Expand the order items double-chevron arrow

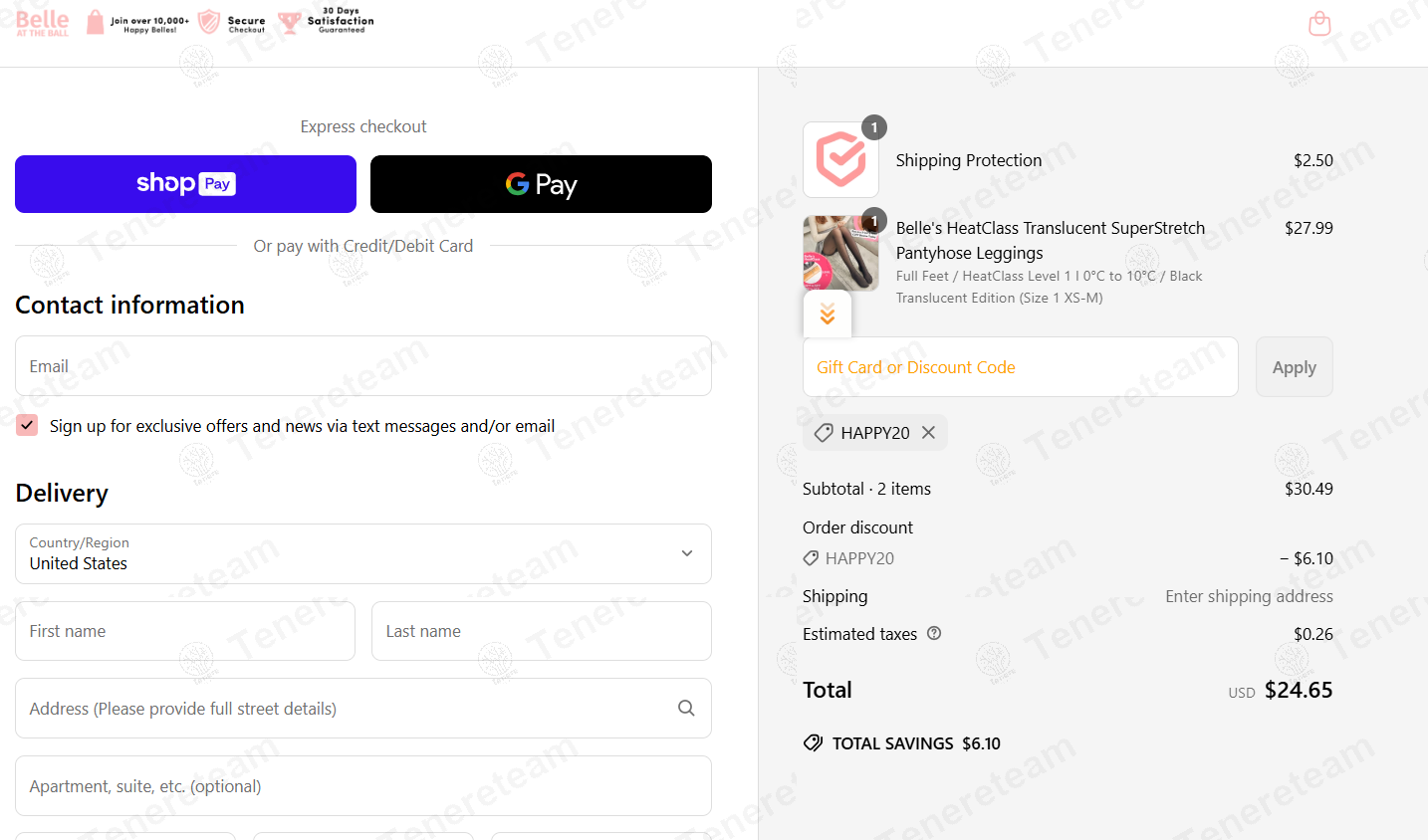(x=828, y=315)
